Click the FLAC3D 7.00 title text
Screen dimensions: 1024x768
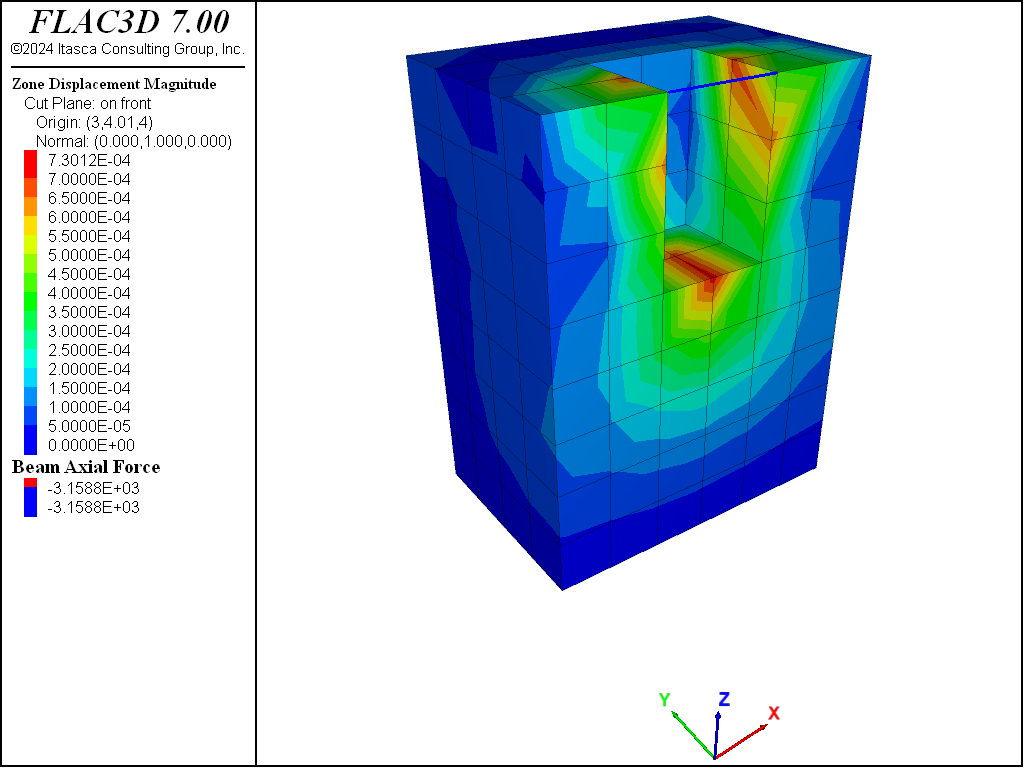(129, 22)
